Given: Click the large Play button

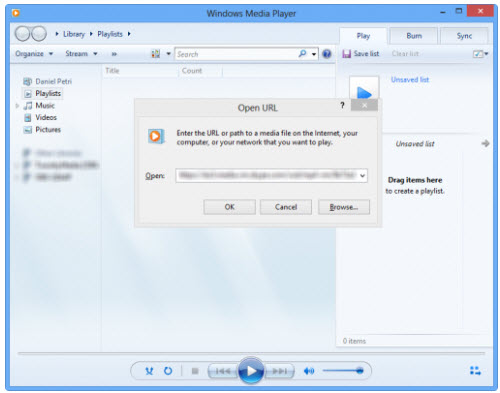Looking at the screenshot, I should pos(251,371).
